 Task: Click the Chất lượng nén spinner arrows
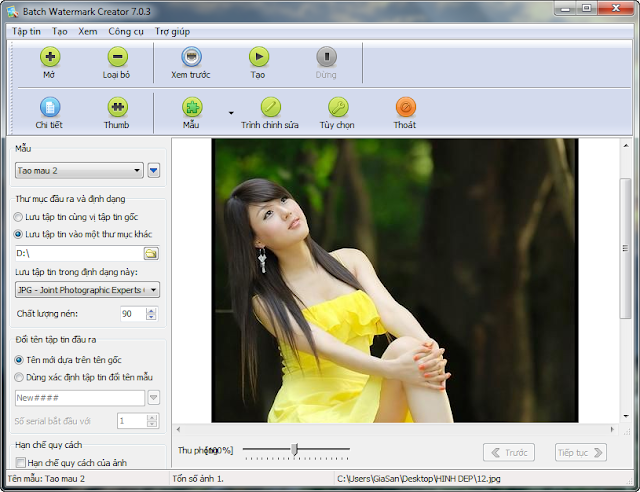click(151, 314)
